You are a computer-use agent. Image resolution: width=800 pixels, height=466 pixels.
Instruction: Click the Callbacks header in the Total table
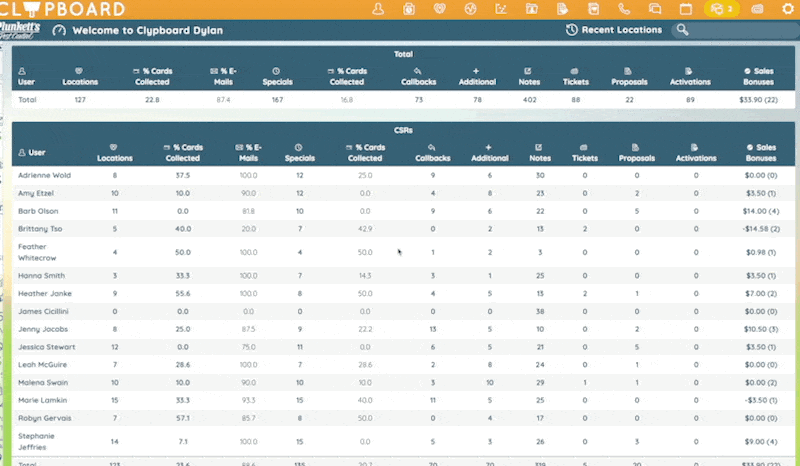(x=418, y=77)
